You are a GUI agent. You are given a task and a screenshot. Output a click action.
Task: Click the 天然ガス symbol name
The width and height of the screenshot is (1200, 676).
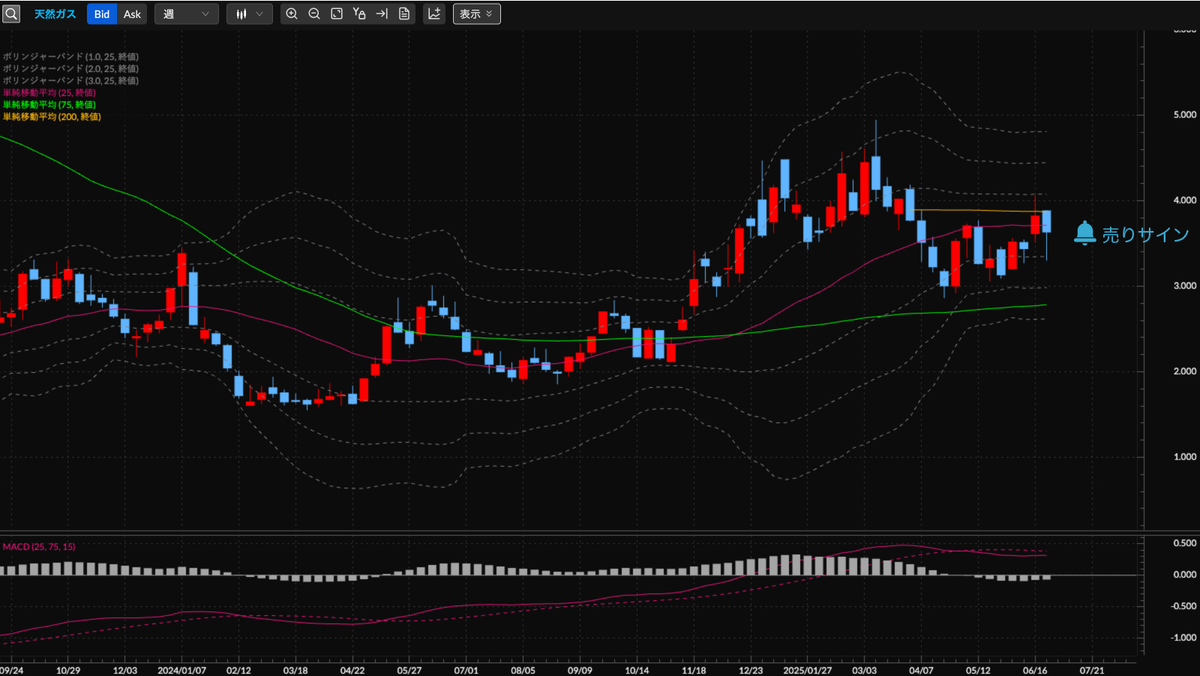click(x=55, y=14)
